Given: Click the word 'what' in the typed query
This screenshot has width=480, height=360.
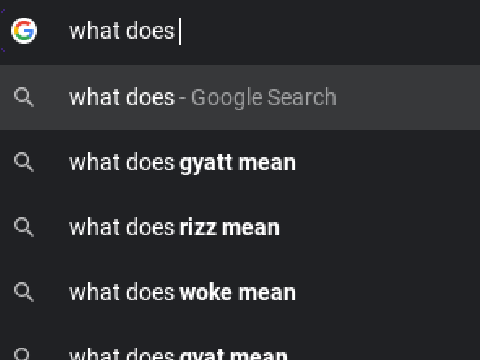Looking at the screenshot, I should [x=94, y=31].
